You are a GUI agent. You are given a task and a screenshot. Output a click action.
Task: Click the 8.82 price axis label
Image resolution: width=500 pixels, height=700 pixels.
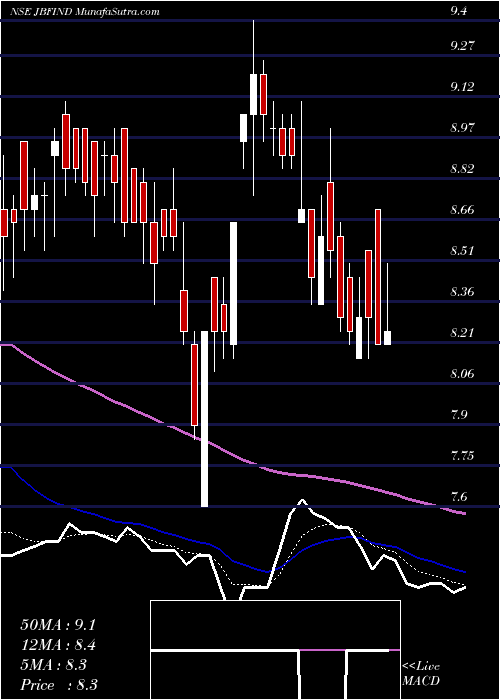[x=463, y=169]
